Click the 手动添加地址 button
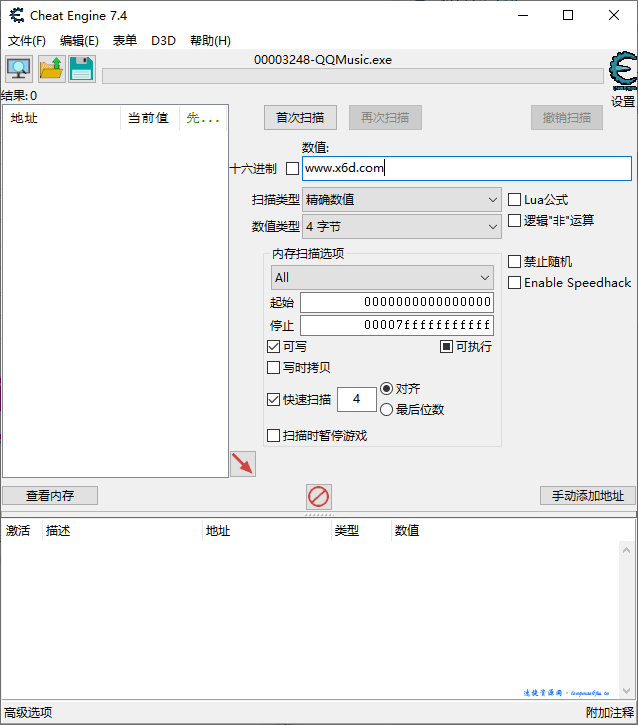The height and width of the screenshot is (725, 638). pos(588,496)
